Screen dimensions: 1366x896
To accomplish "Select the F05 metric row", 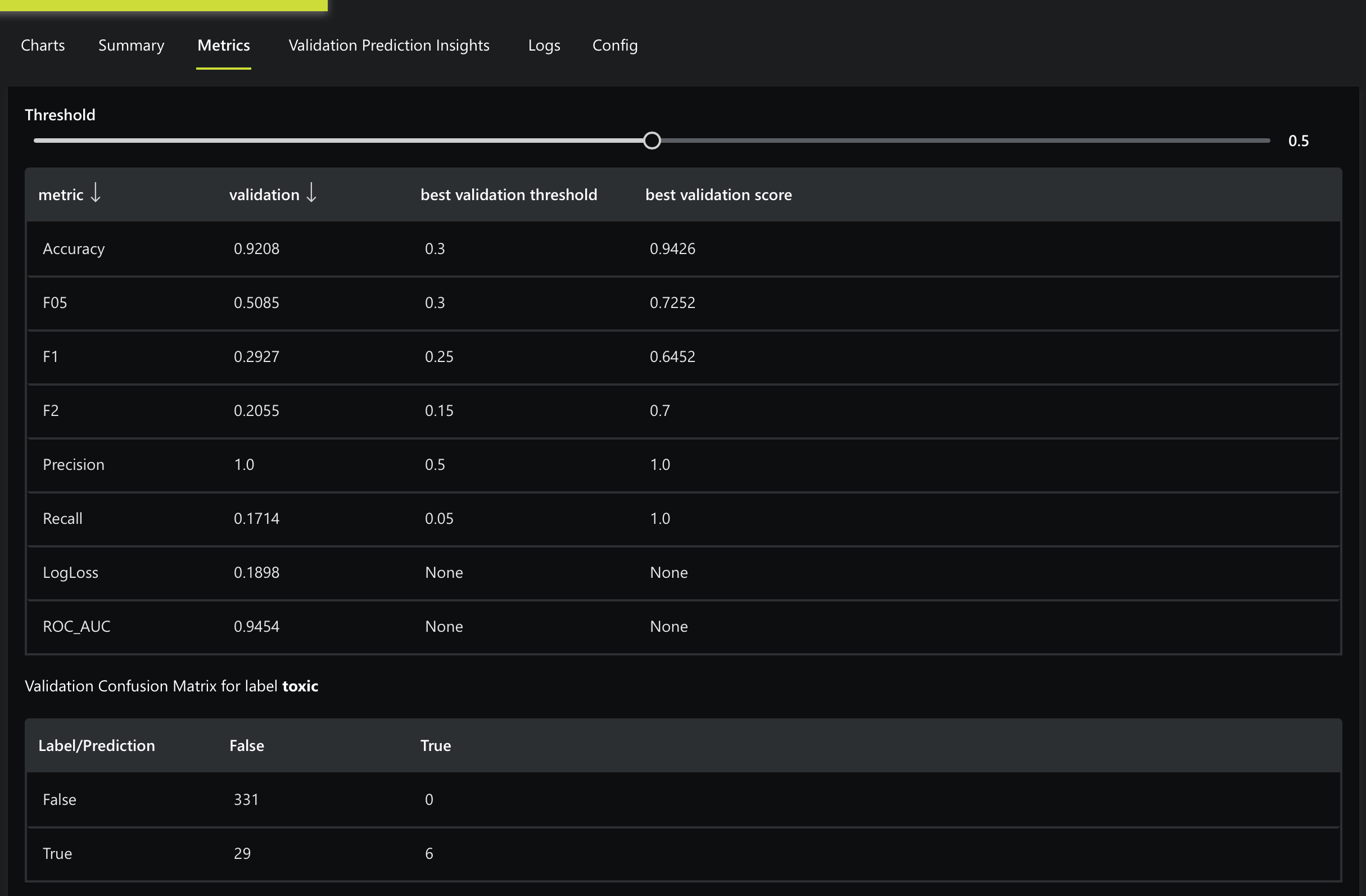I will (55, 302).
